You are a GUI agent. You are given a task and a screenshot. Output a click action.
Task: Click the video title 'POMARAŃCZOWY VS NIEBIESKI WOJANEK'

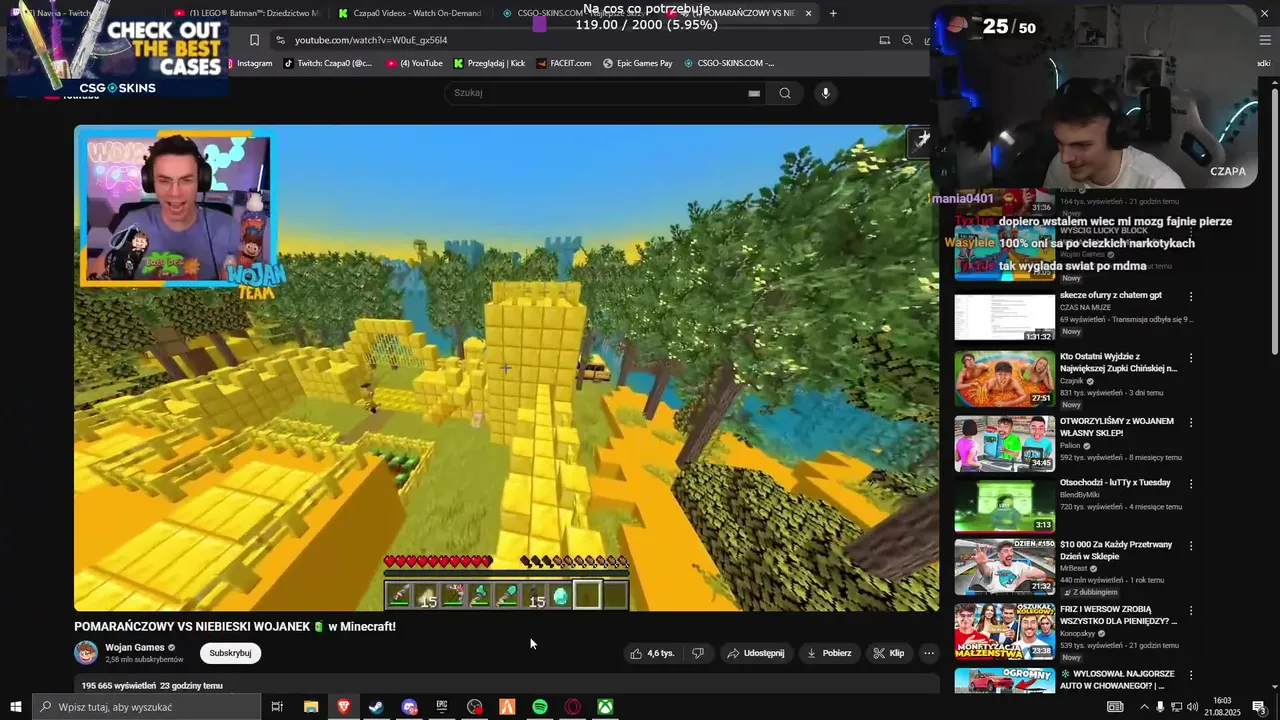point(235,627)
